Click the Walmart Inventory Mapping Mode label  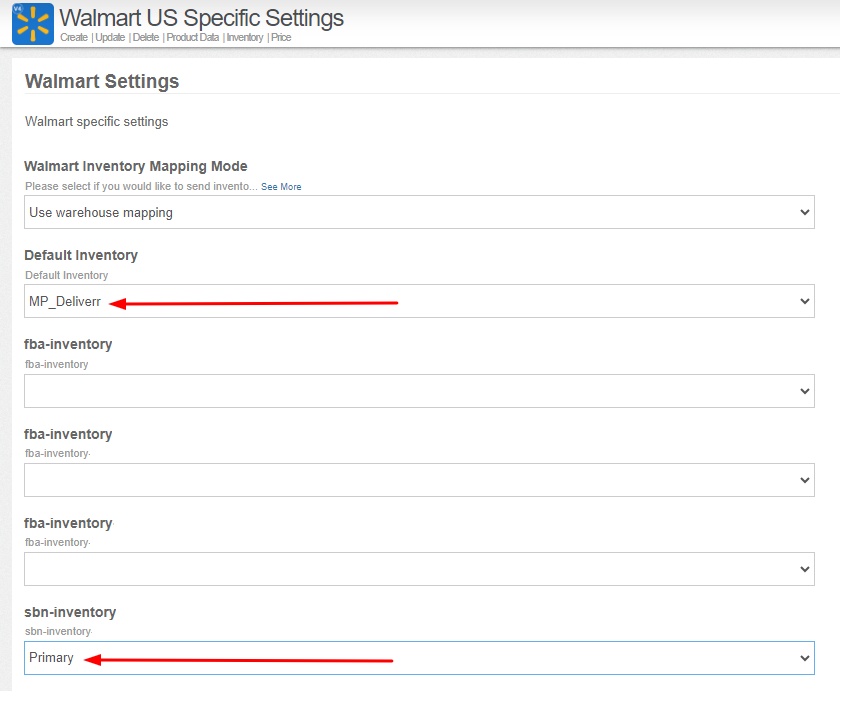136,166
